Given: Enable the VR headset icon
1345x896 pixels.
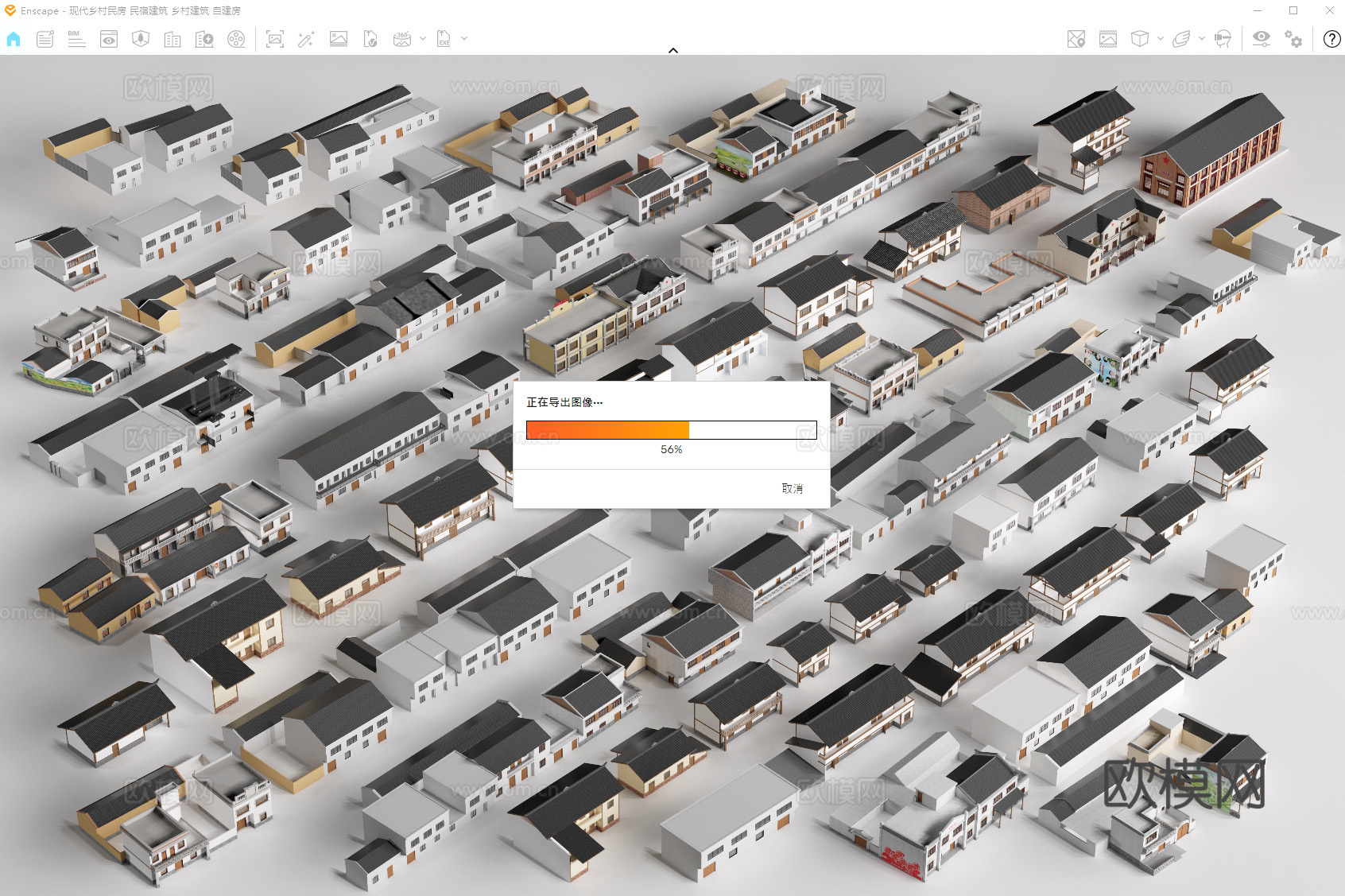Looking at the screenshot, I should click(1223, 39).
